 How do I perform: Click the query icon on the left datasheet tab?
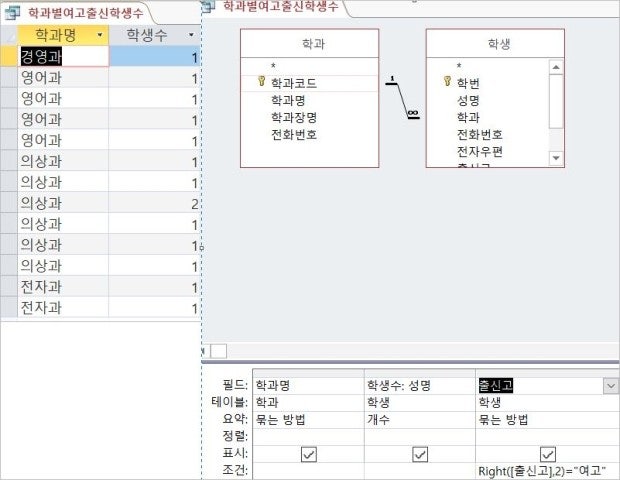coord(12,13)
